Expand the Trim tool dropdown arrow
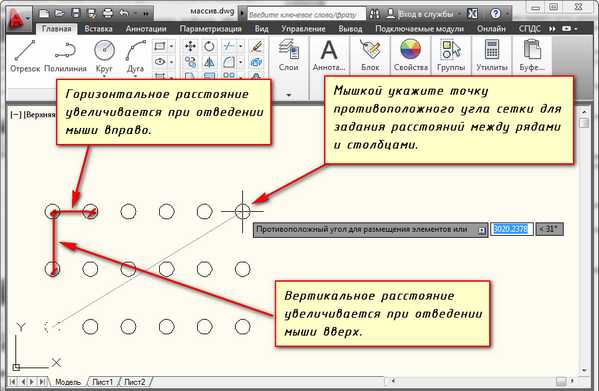The width and height of the screenshot is (599, 391). (241, 46)
